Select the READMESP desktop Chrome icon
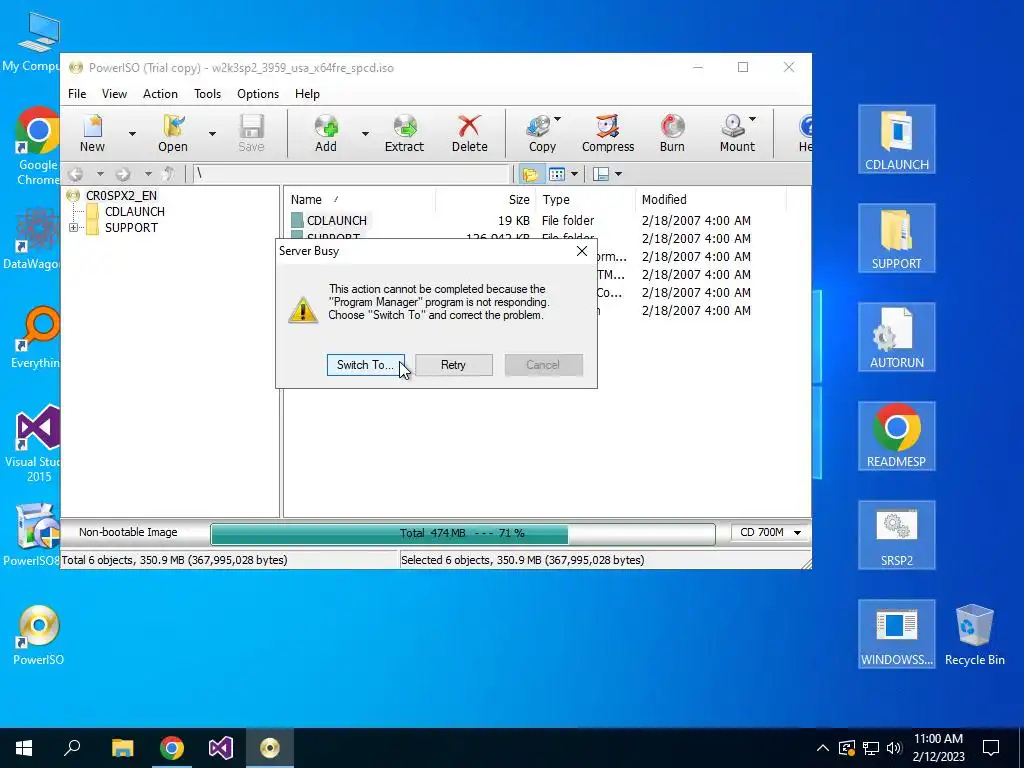This screenshot has width=1024, height=768. pyautogui.click(x=897, y=436)
